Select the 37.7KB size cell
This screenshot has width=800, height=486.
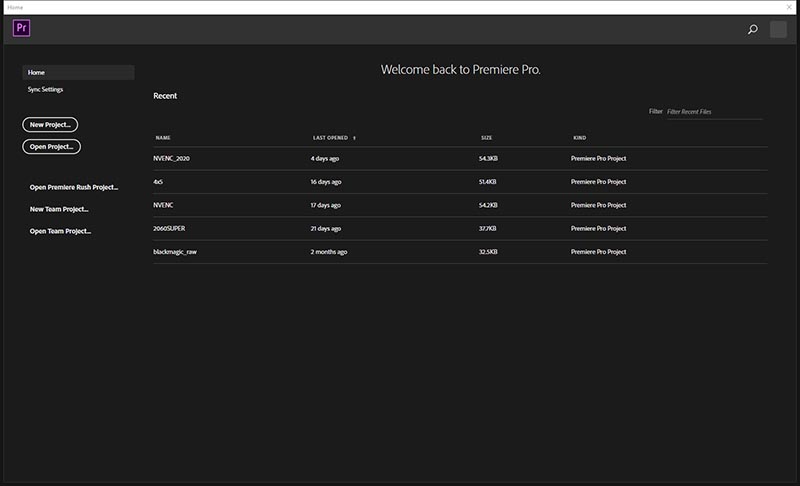coord(487,228)
